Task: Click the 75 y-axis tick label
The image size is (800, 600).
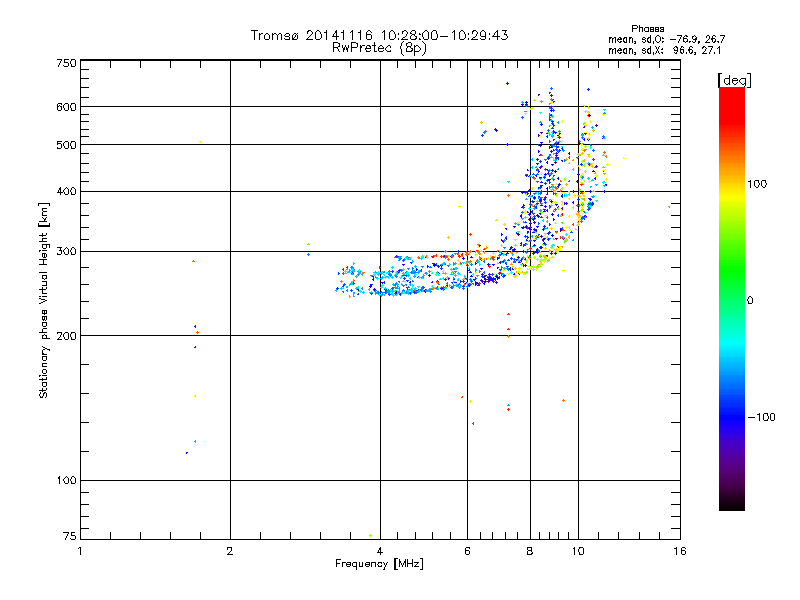Action: 70,536
